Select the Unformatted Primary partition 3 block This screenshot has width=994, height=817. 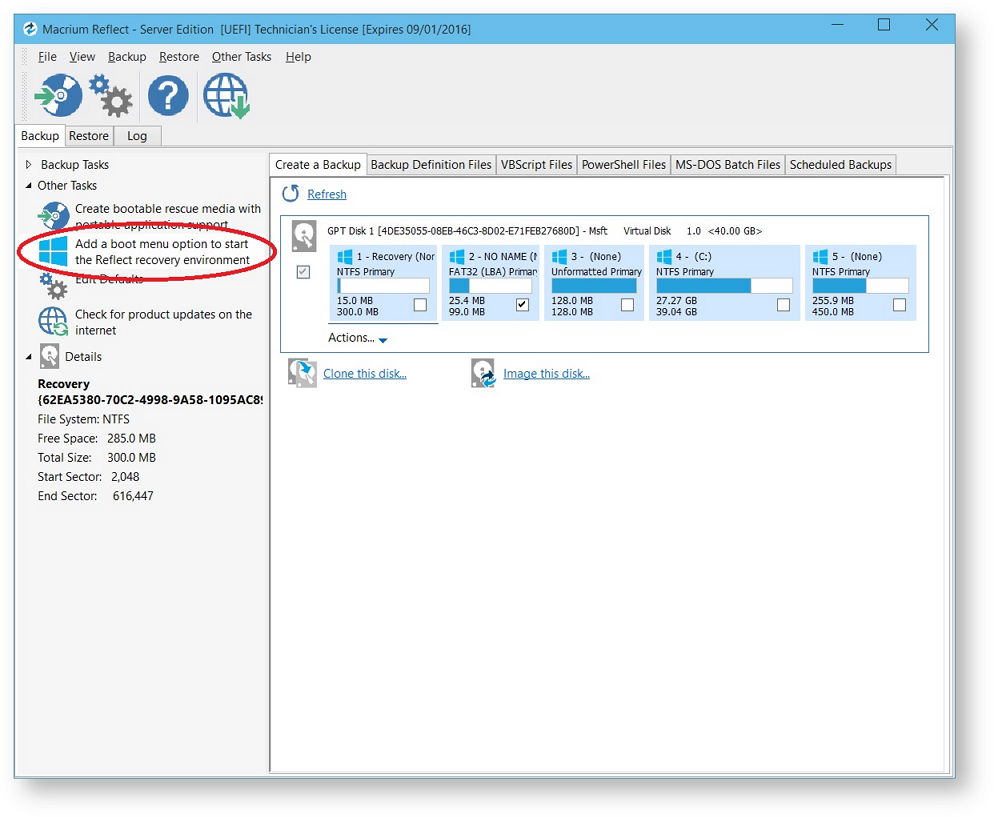594,283
